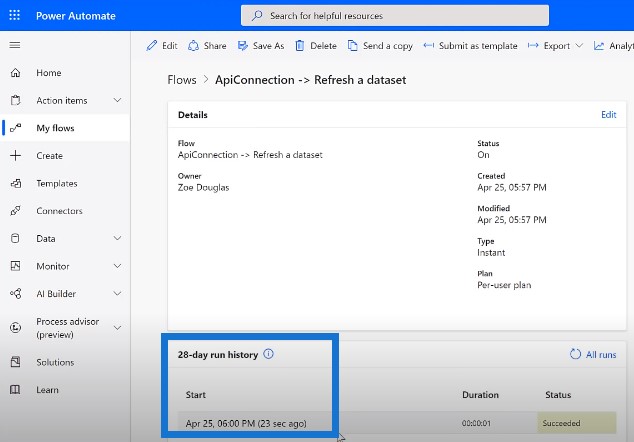The width and height of the screenshot is (634, 442).
Task: Open Templates in the sidebar
Action: 66,183
